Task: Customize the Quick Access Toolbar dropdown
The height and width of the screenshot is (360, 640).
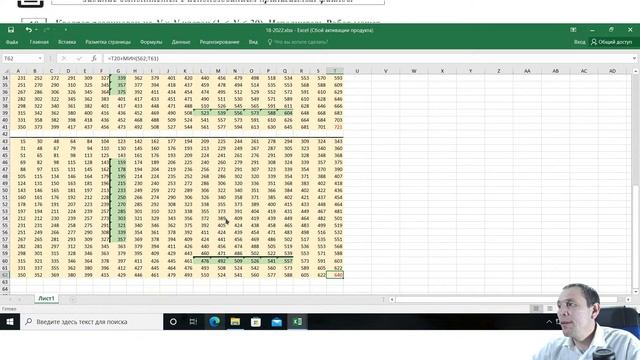Action: click(x=65, y=30)
